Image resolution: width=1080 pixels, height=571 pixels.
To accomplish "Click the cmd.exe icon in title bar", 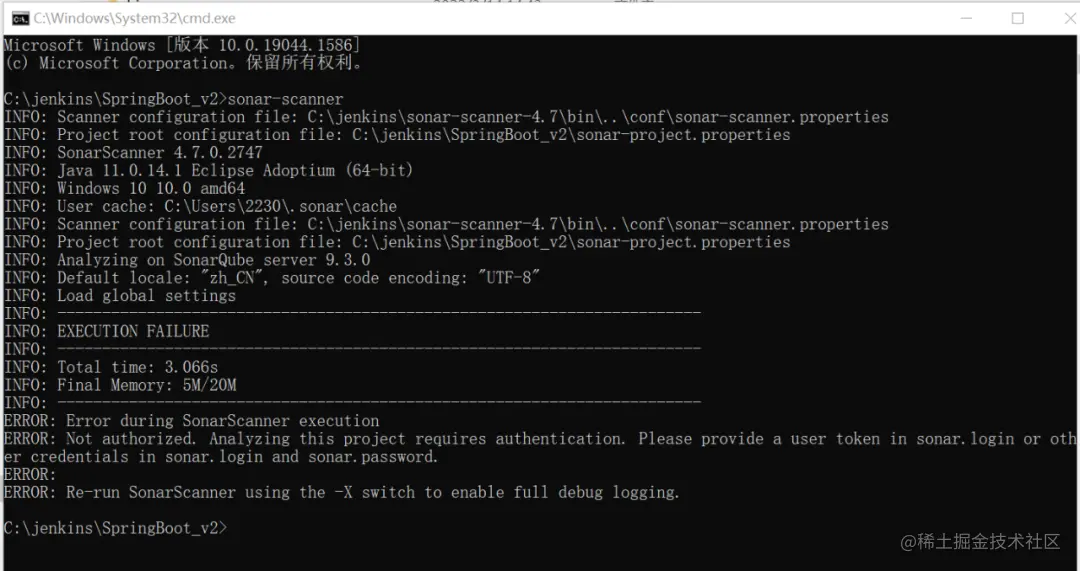I will [20, 19].
